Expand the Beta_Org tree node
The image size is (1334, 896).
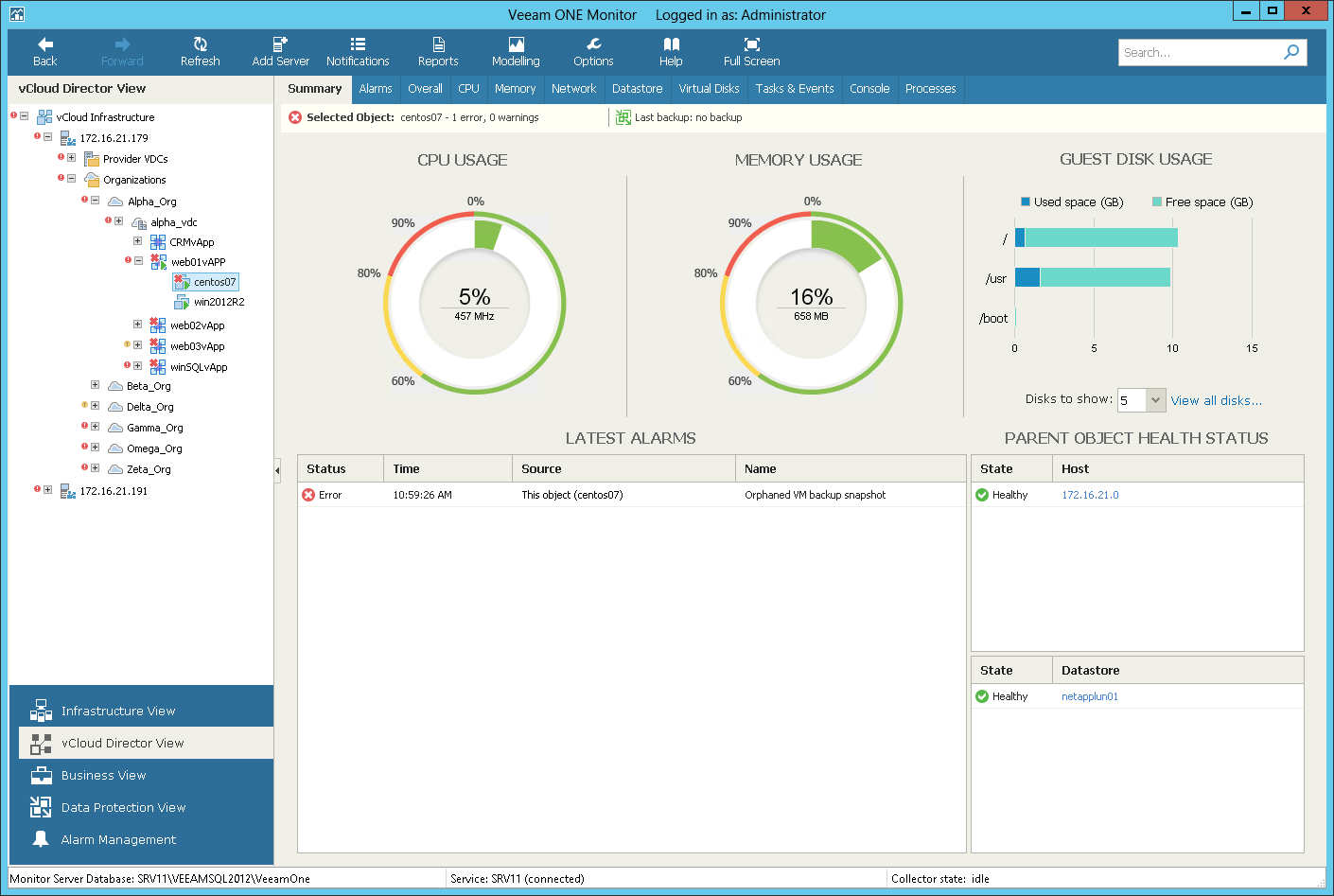tap(95, 385)
